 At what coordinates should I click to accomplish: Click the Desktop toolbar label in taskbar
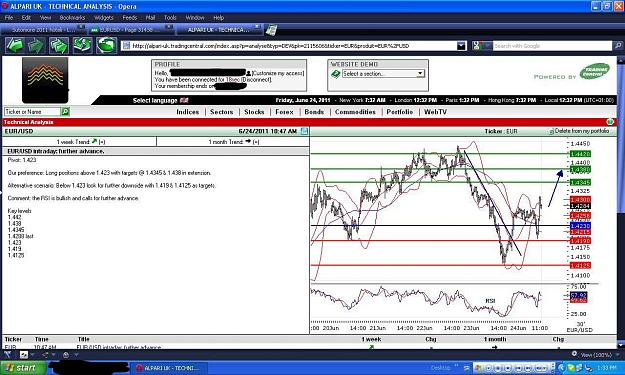point(440,367)
